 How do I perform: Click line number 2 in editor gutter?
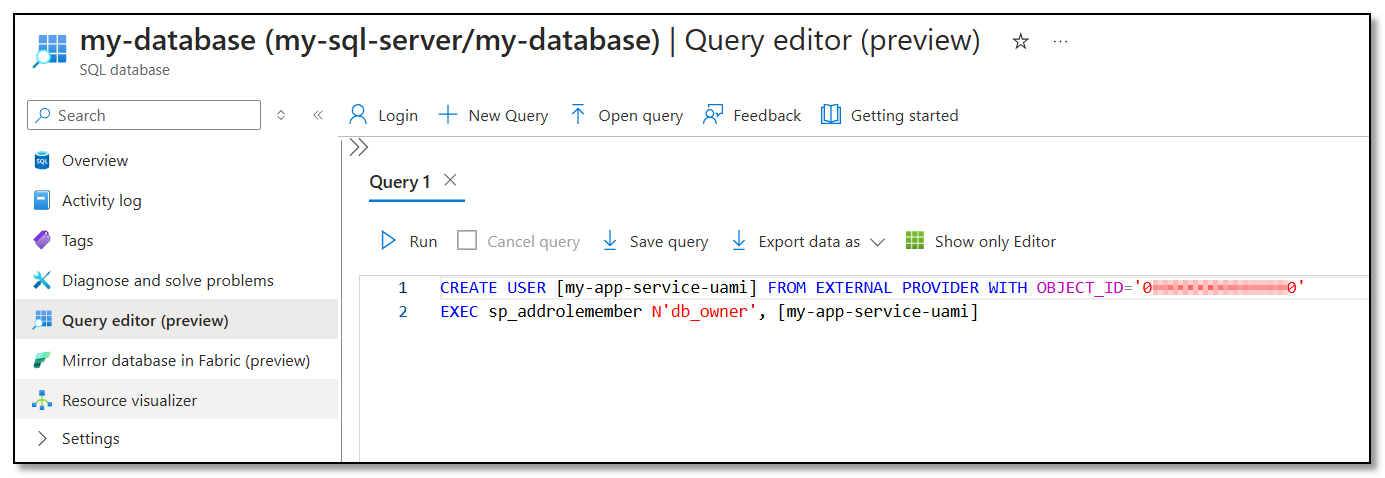(403, 313)
